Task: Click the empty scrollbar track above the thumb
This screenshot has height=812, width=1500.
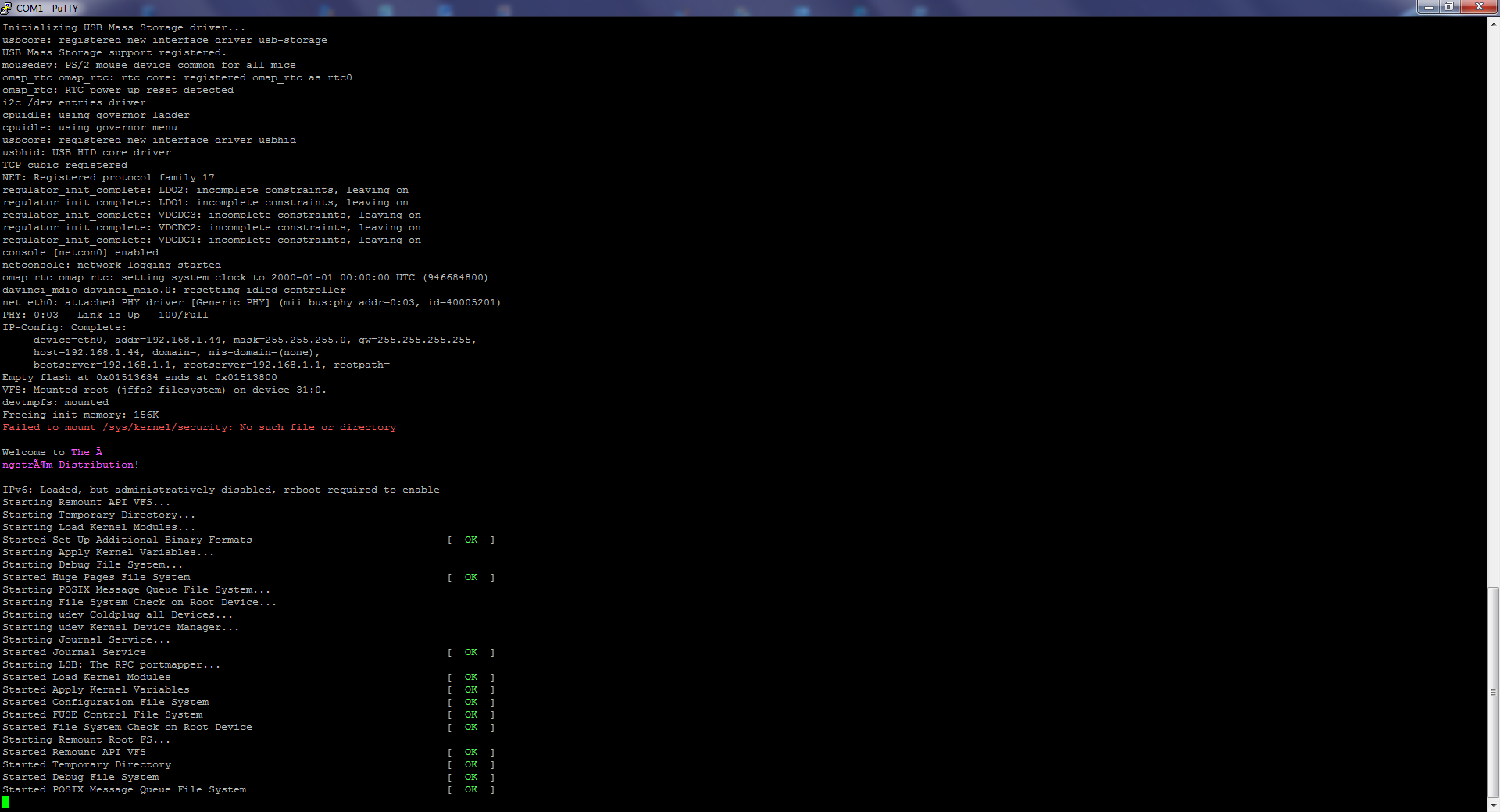Action: click(x=1493, y=312)
